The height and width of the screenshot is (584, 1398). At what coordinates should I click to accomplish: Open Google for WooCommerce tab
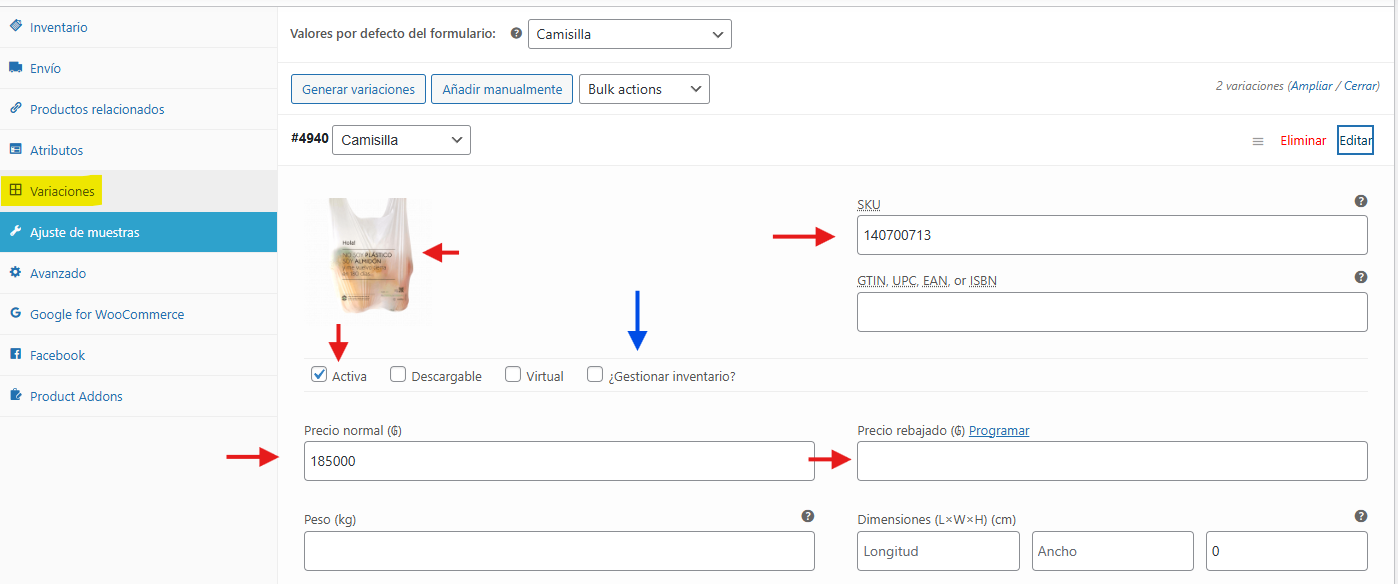[139, 314]
